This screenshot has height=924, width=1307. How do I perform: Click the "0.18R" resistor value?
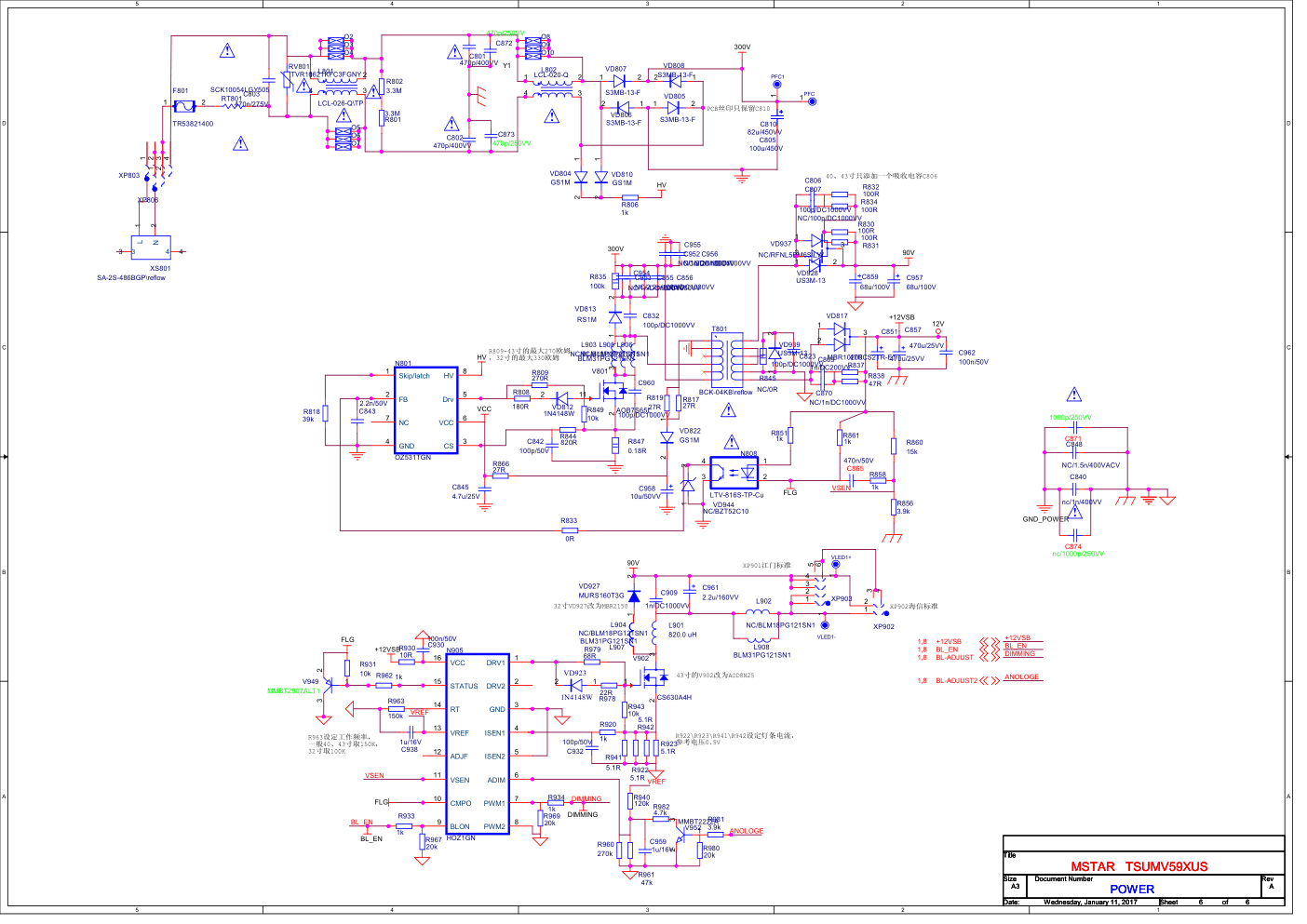point(637,451)
